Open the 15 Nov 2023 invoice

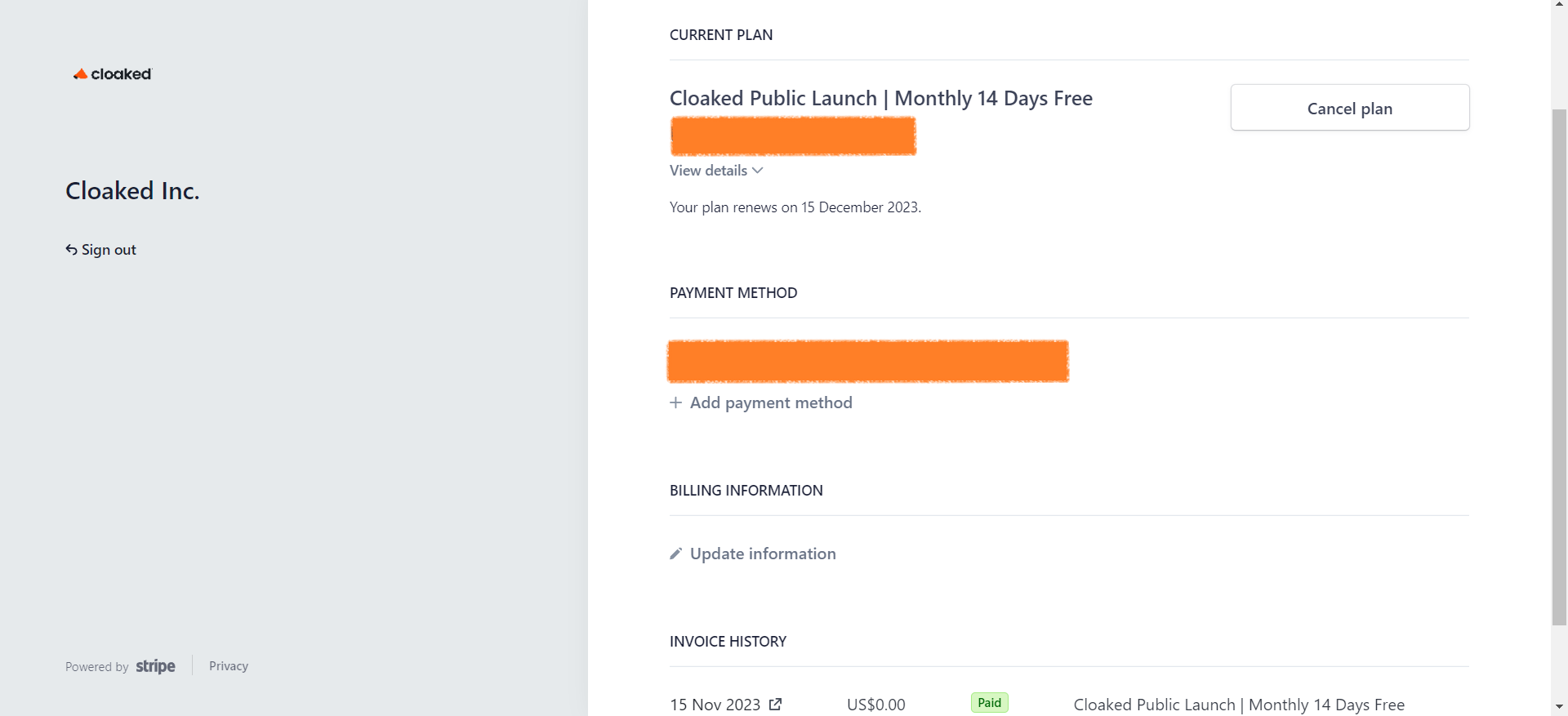pos(715,705)
